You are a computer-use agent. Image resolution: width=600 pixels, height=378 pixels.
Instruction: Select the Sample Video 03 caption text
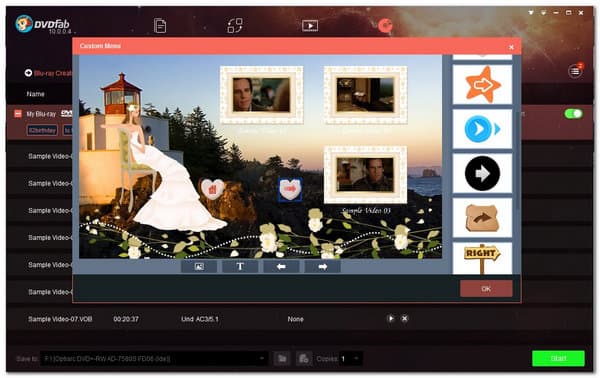(x=366, y=210)
